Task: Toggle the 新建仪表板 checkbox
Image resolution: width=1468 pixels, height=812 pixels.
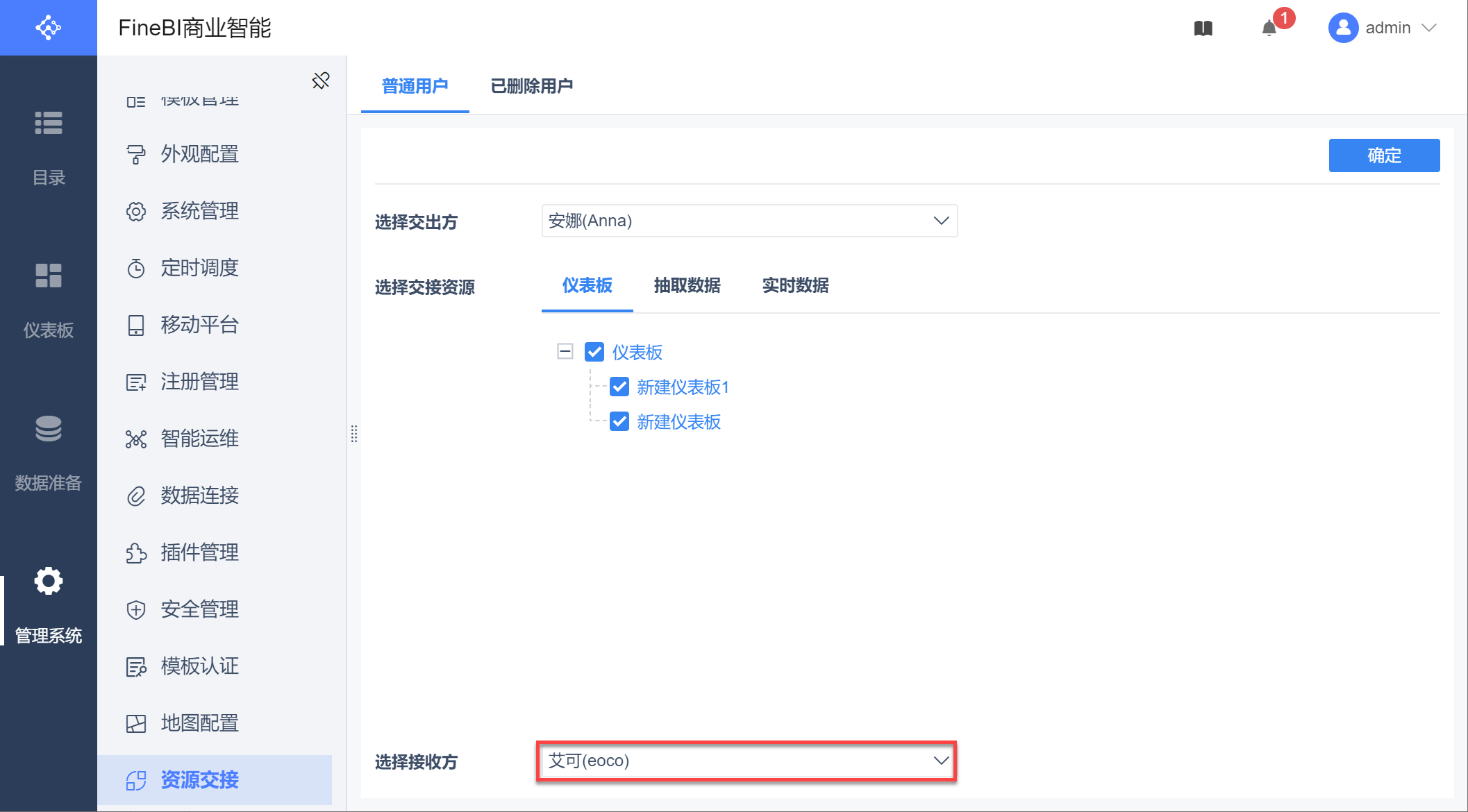Action: coord(619,421)
